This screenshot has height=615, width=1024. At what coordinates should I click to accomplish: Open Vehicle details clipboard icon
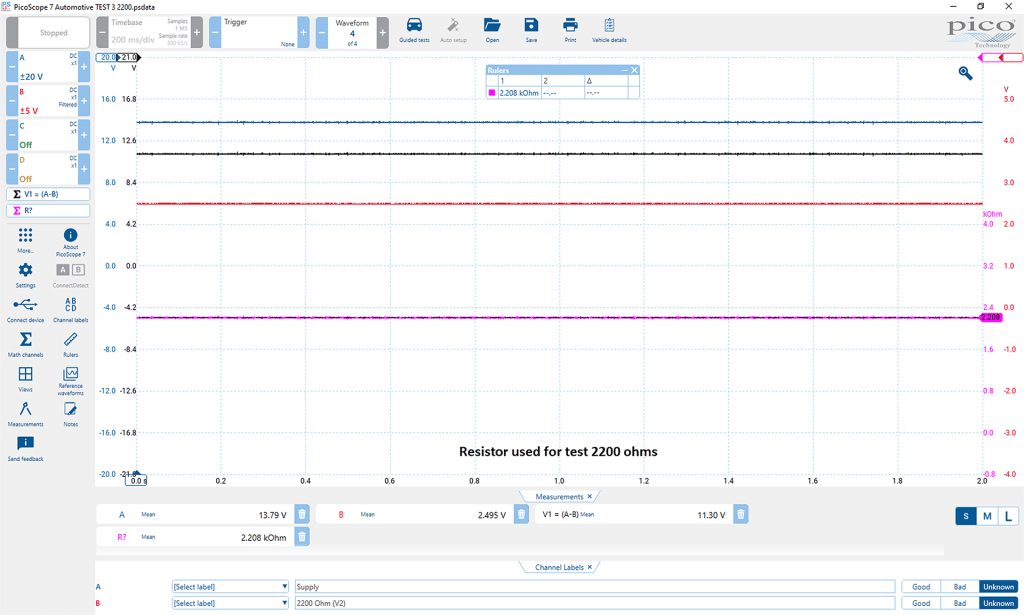click(x=609, y=25)
